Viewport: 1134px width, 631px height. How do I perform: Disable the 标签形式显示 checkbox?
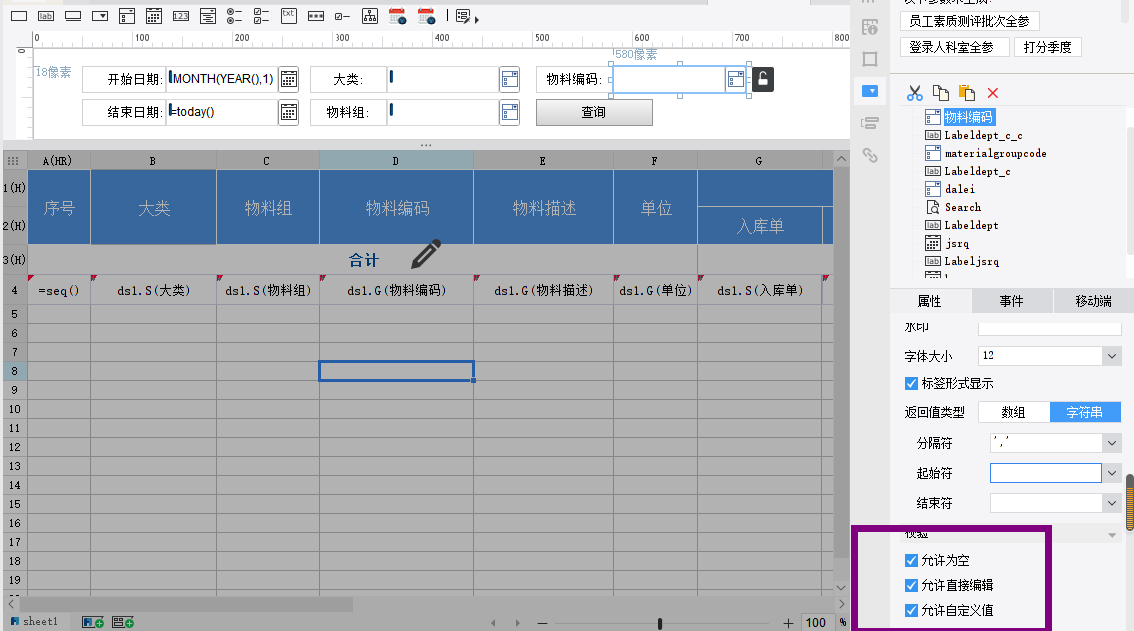[x=911, y=384]
